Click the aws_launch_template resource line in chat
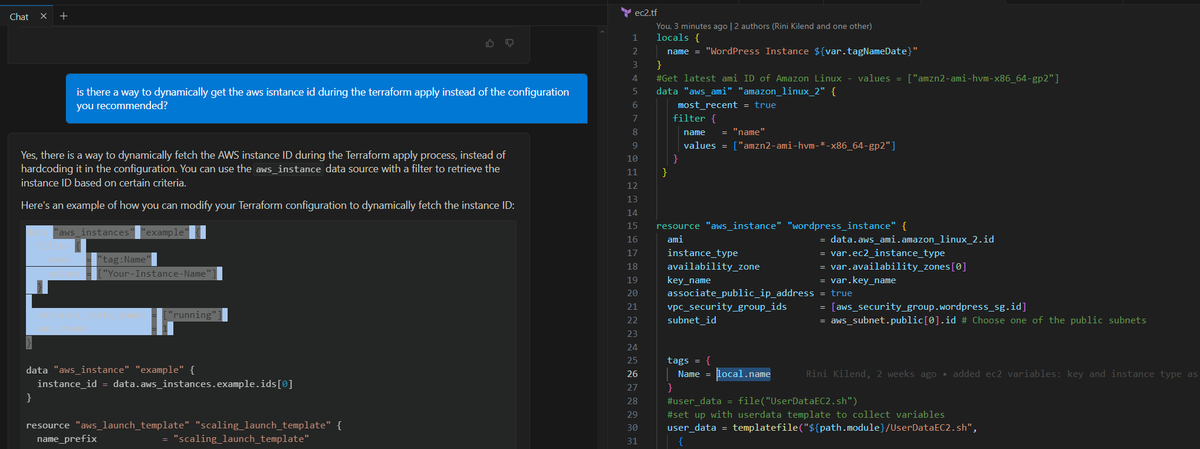The height and width of the screenshot is (449, 1200). click(x=185, y=426)
